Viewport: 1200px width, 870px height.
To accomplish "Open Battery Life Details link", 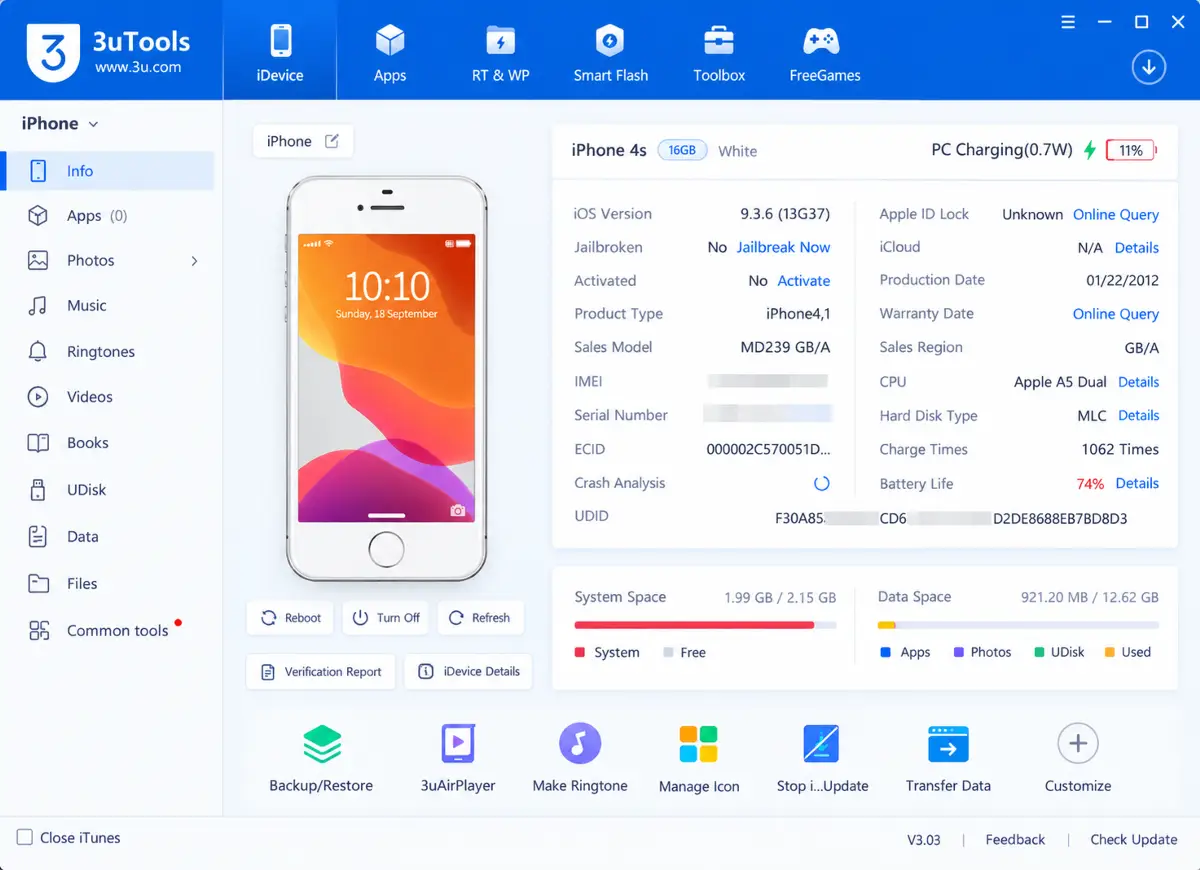I will coord(1138,483).
